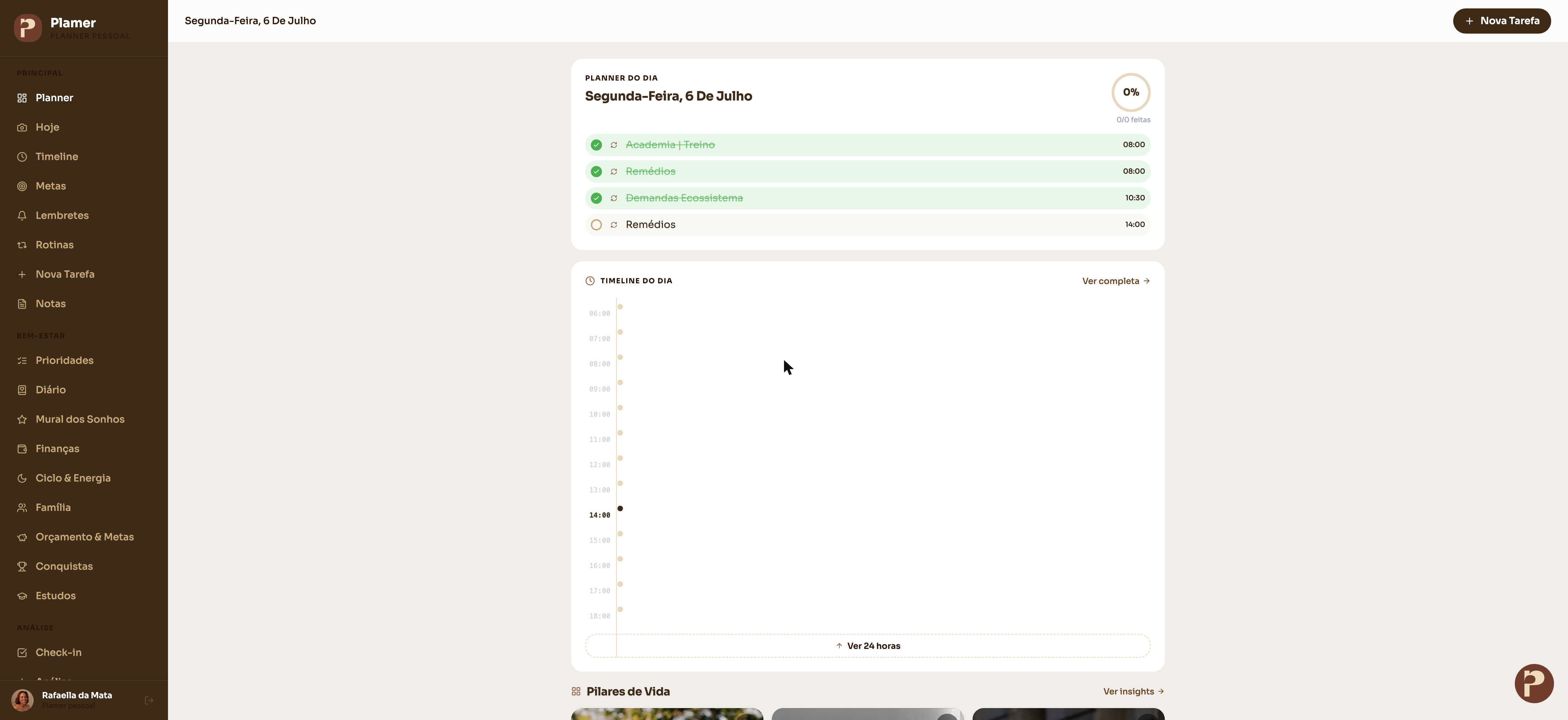The image size is (1568, 720).
Task: Uncheck the Demandas Ecossistema task
Action: click(596, 198)
